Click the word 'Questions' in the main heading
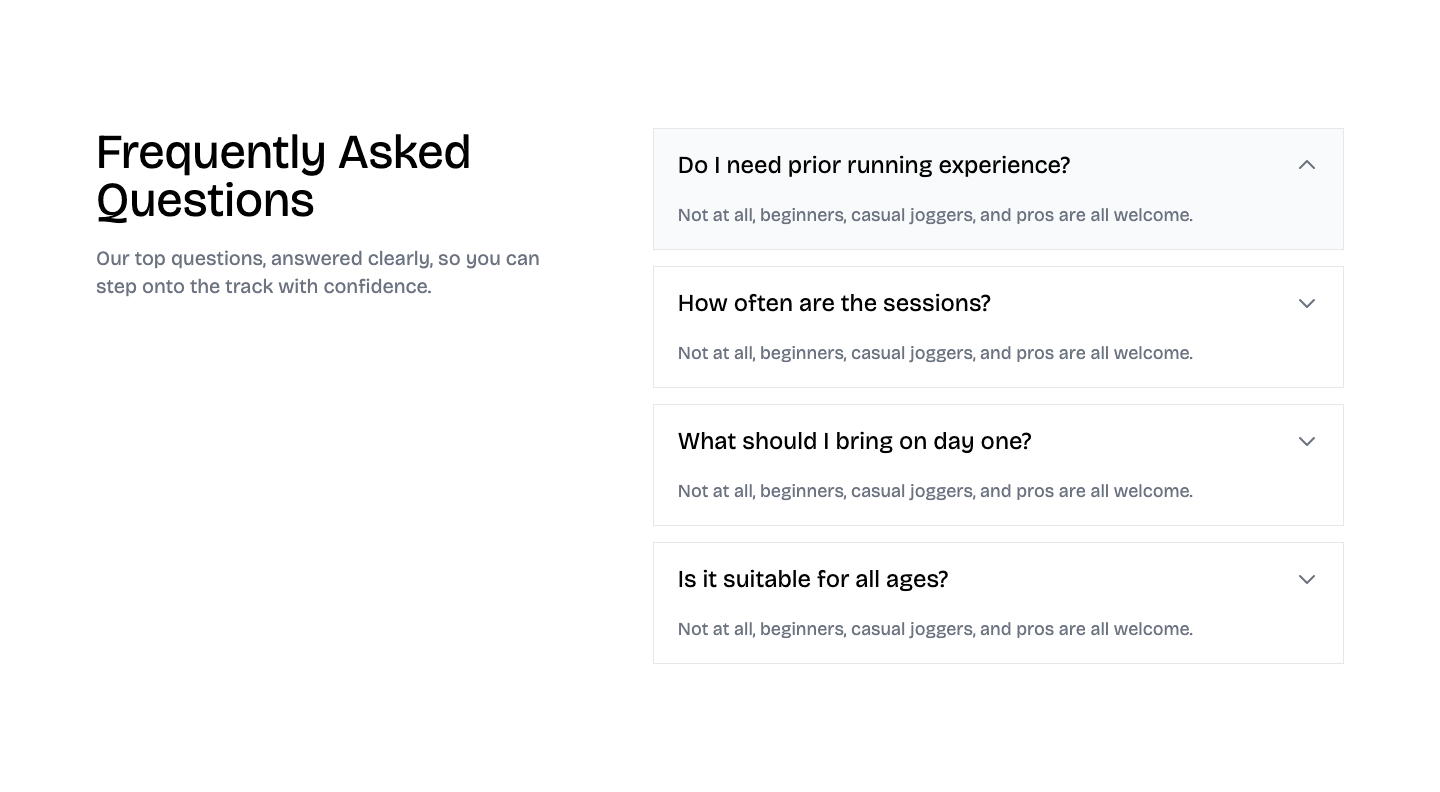The height and width of the screenshot is (792, 1440). (205, 201)
